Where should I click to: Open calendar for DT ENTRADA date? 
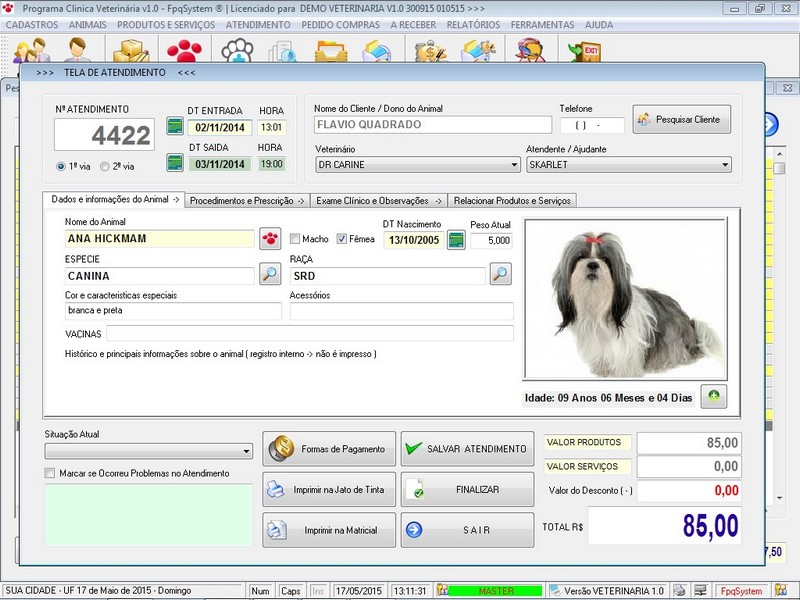point(175,127)
